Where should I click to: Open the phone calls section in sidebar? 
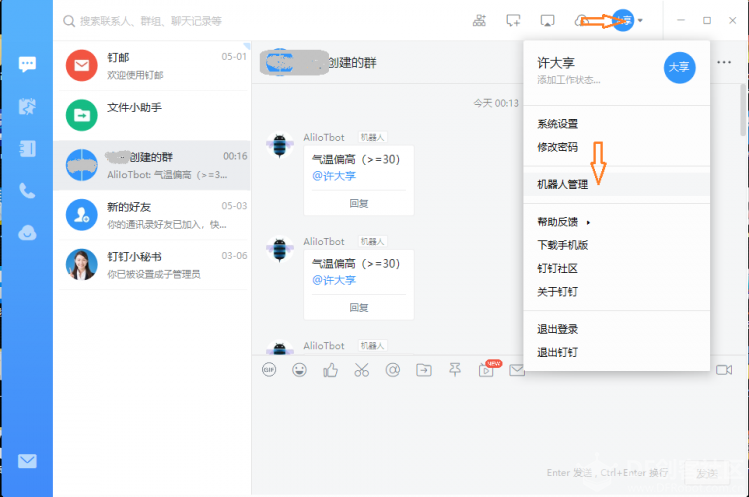point(27,191)
